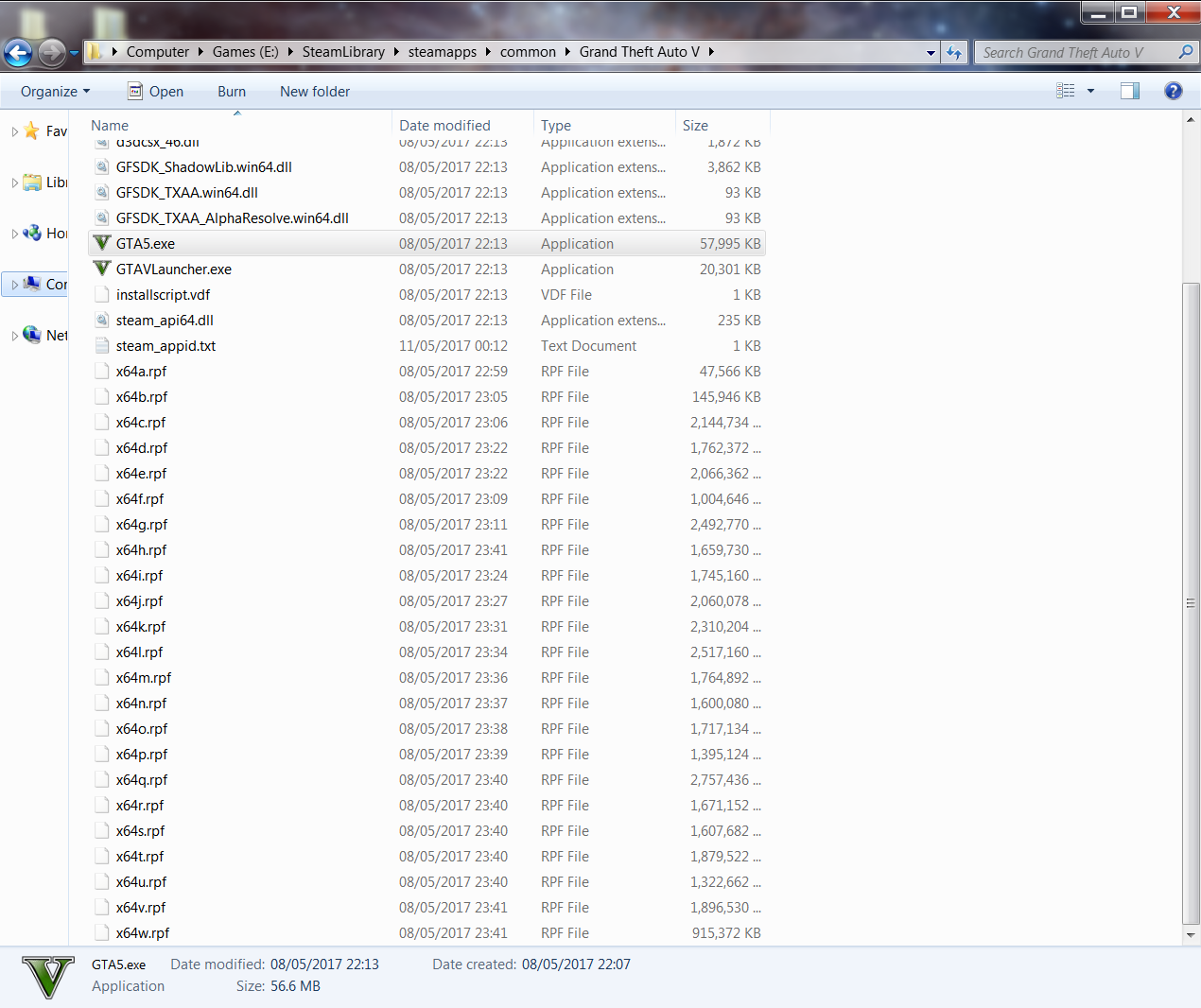
Task: Click the Open toolbar button
Action: point(156,92)
